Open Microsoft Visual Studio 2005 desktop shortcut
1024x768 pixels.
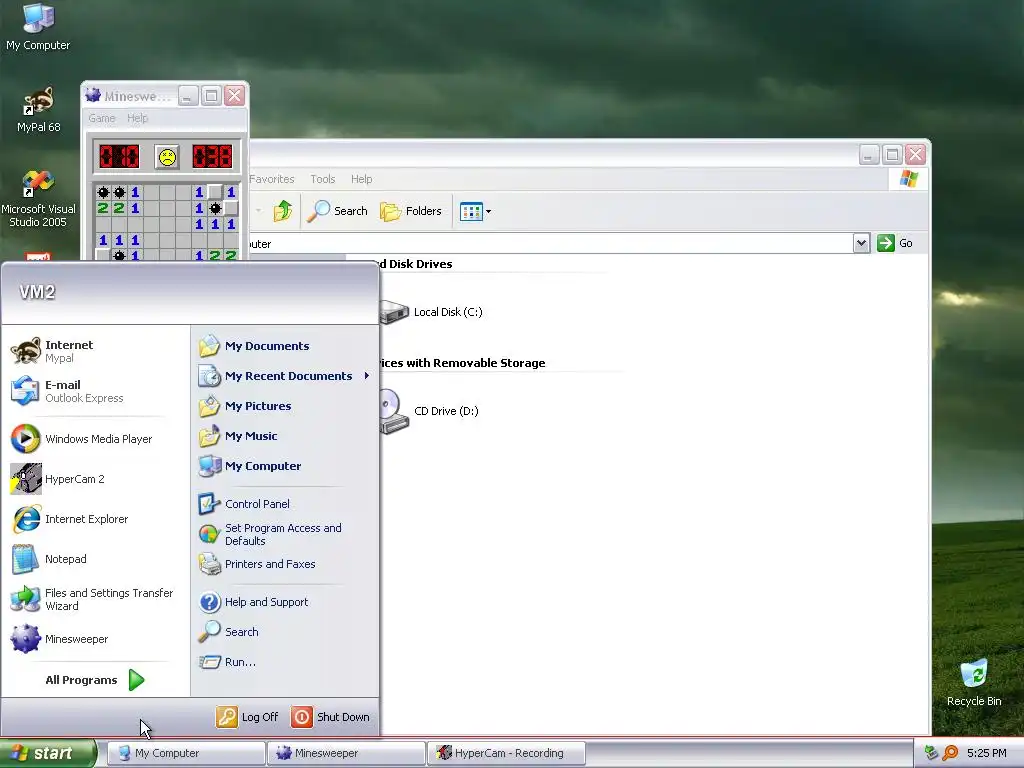click(38, 199)
